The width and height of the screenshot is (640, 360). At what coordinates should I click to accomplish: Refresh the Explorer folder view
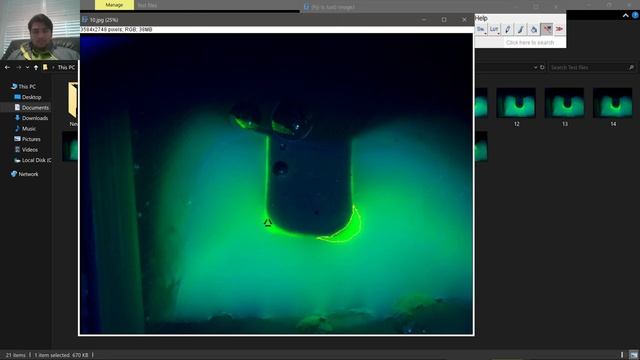(x=542, y=67)
